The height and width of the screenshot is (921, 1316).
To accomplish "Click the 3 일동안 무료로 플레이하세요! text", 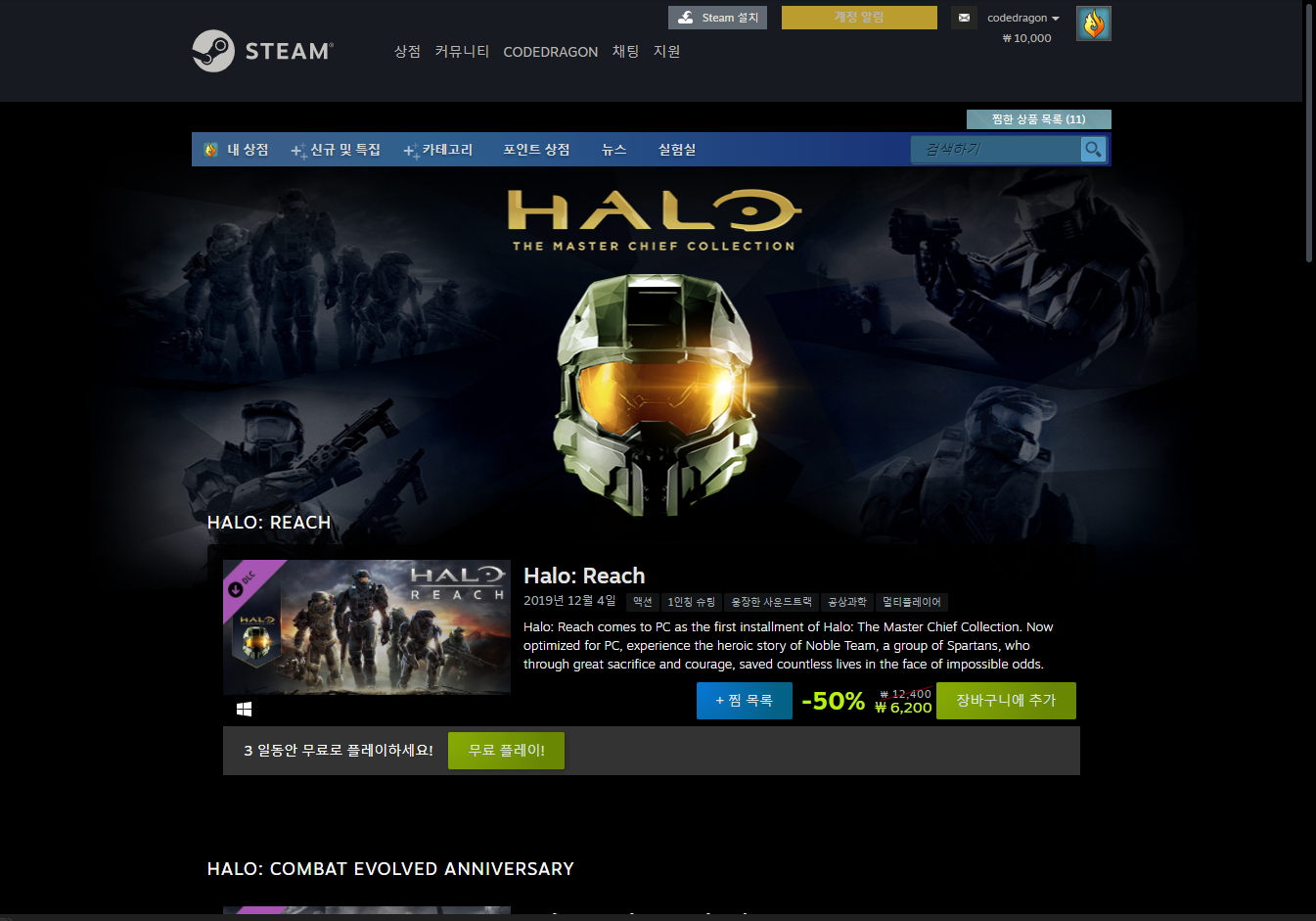I will click(x=339, y=751).
